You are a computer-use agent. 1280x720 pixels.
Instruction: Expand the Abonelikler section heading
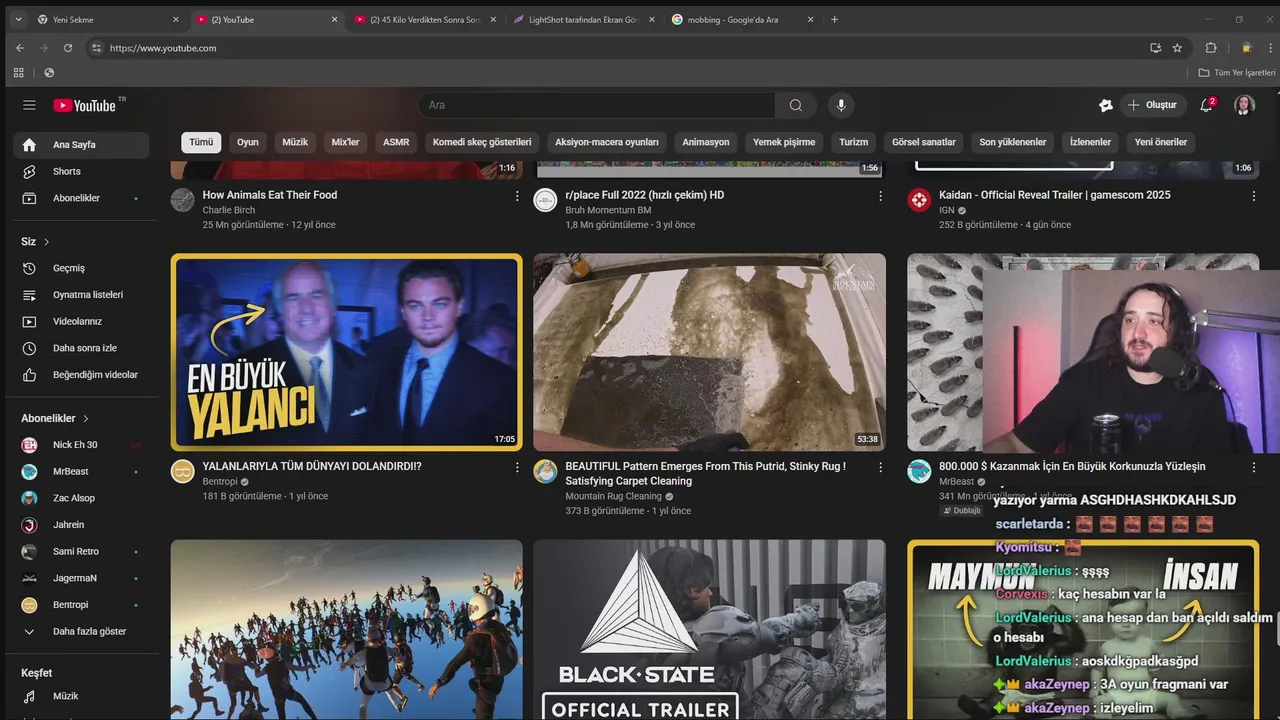point(55,418)
